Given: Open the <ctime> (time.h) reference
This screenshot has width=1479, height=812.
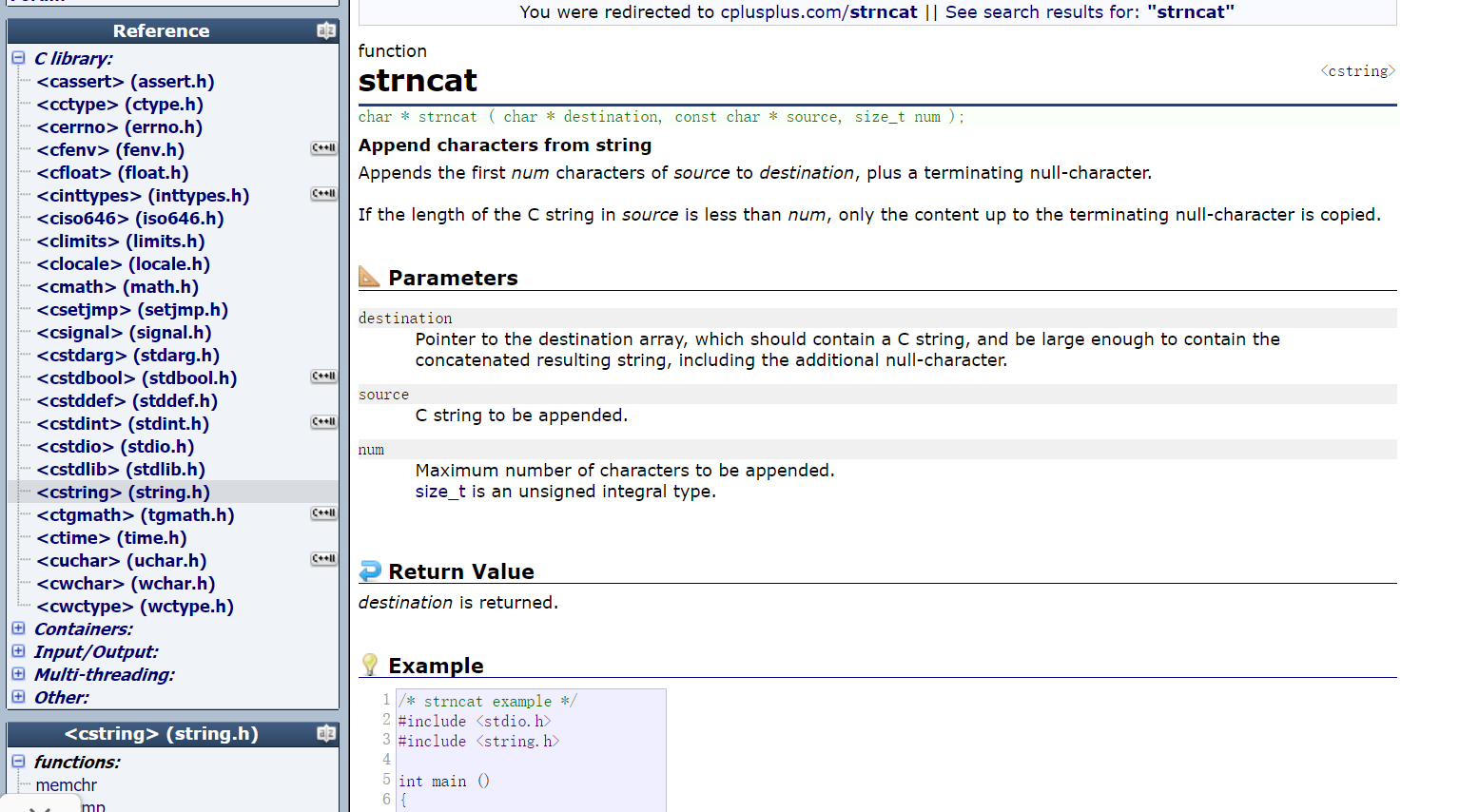Looking at the screenshot, I should [111, 538].
